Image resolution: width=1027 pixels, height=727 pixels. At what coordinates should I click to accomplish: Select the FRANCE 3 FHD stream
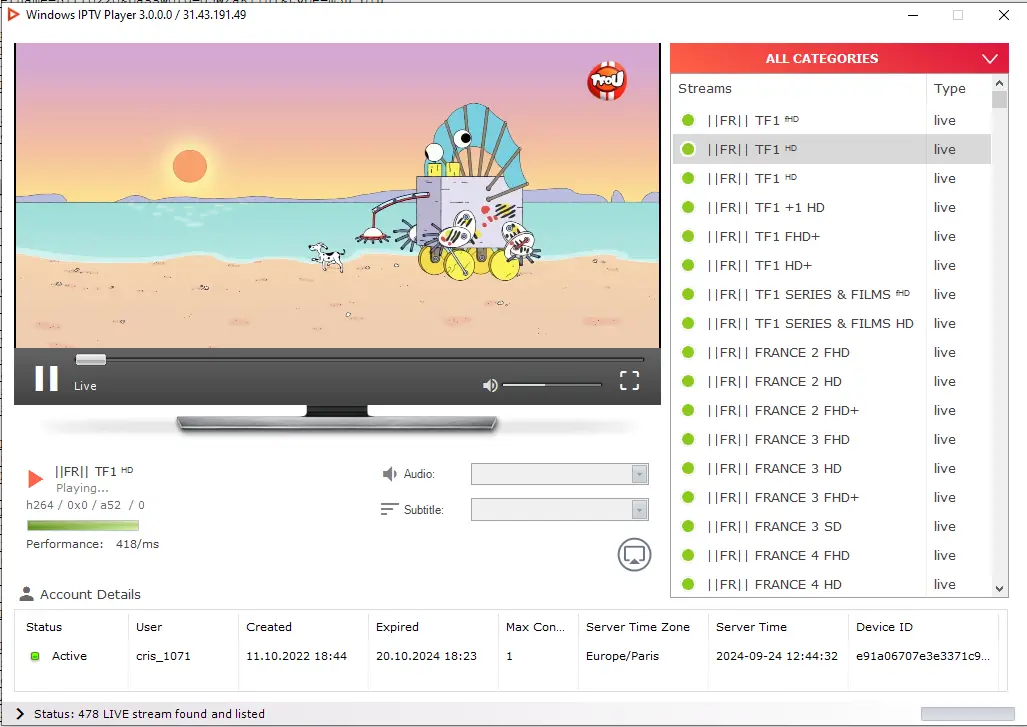click(832, 439)
